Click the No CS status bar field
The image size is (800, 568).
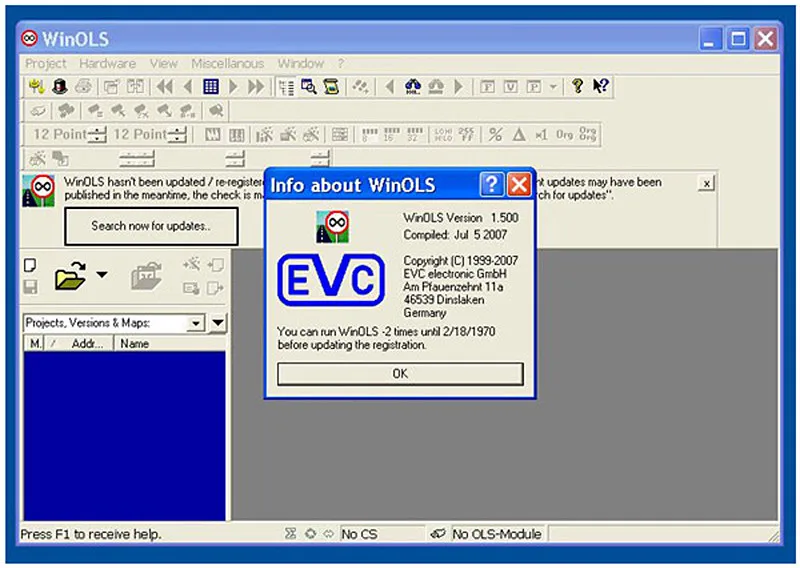(x=382, y=534)
